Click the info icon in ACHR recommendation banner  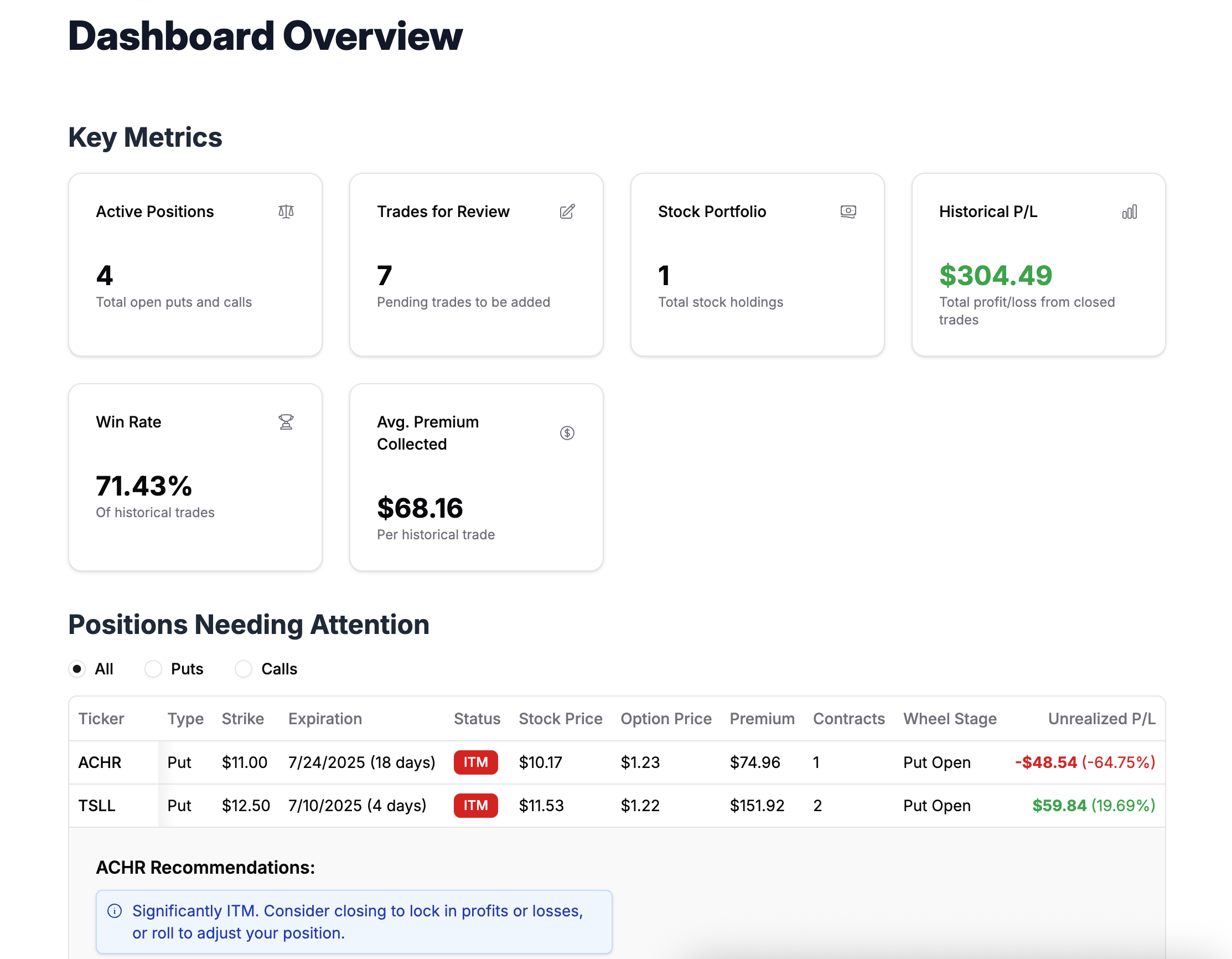tap(115, 910)
